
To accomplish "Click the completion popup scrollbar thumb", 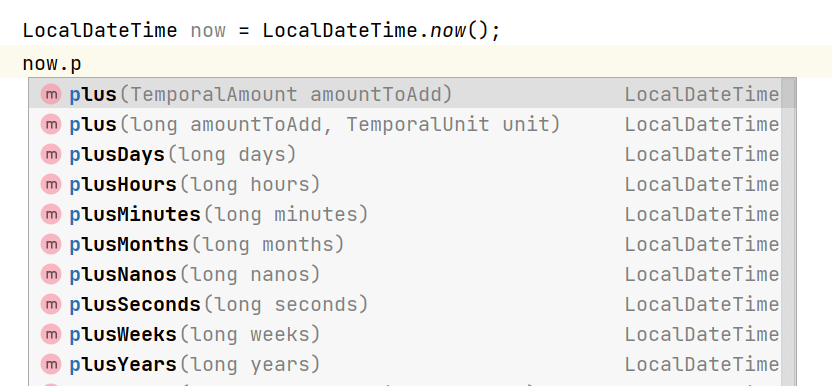I will (788, 93).
